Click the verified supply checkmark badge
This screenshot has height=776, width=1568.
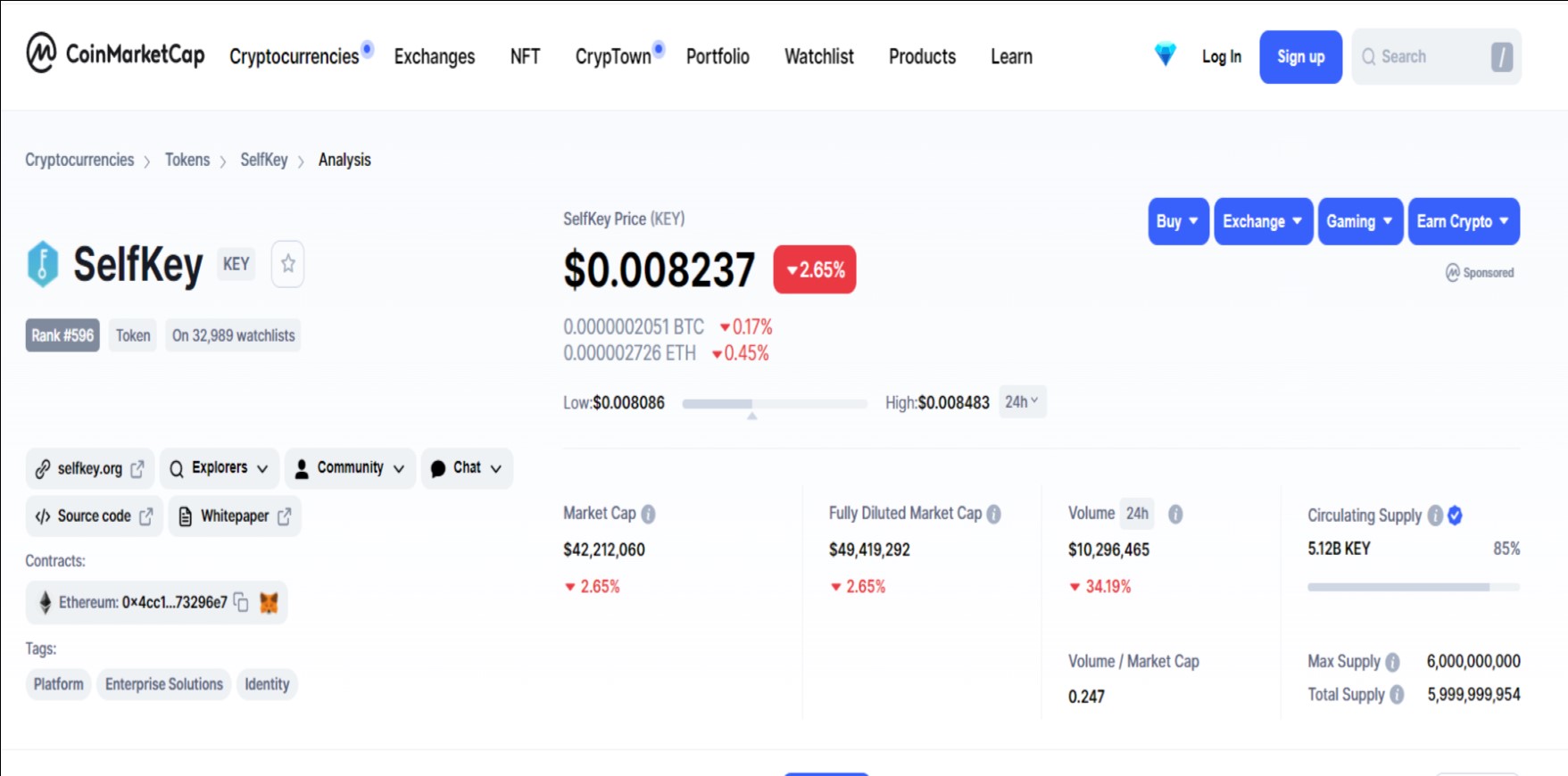1455,516
